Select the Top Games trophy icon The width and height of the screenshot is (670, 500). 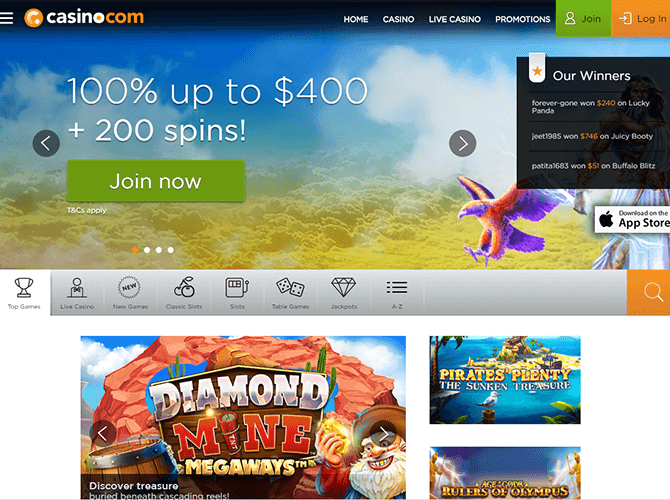point(24,293)
